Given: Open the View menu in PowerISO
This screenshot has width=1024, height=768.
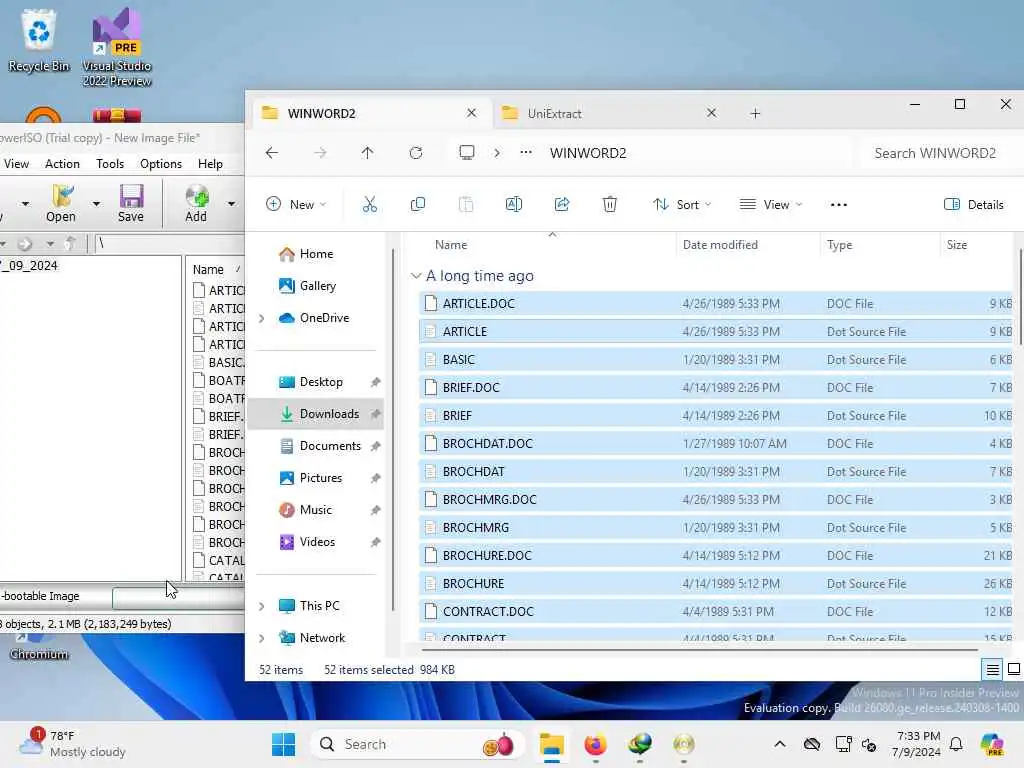Looking at the screenshot, I should pos(16,164).
